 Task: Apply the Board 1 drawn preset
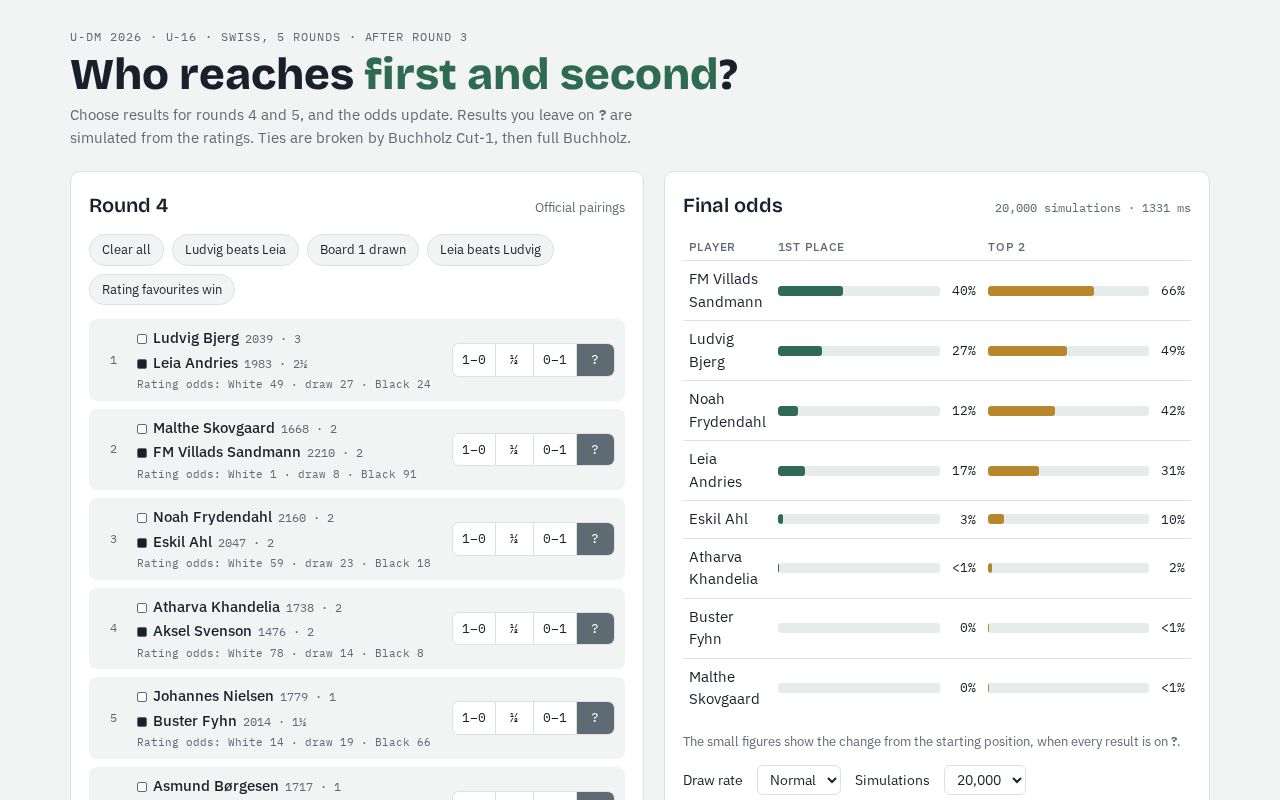[x=363, y=250]
